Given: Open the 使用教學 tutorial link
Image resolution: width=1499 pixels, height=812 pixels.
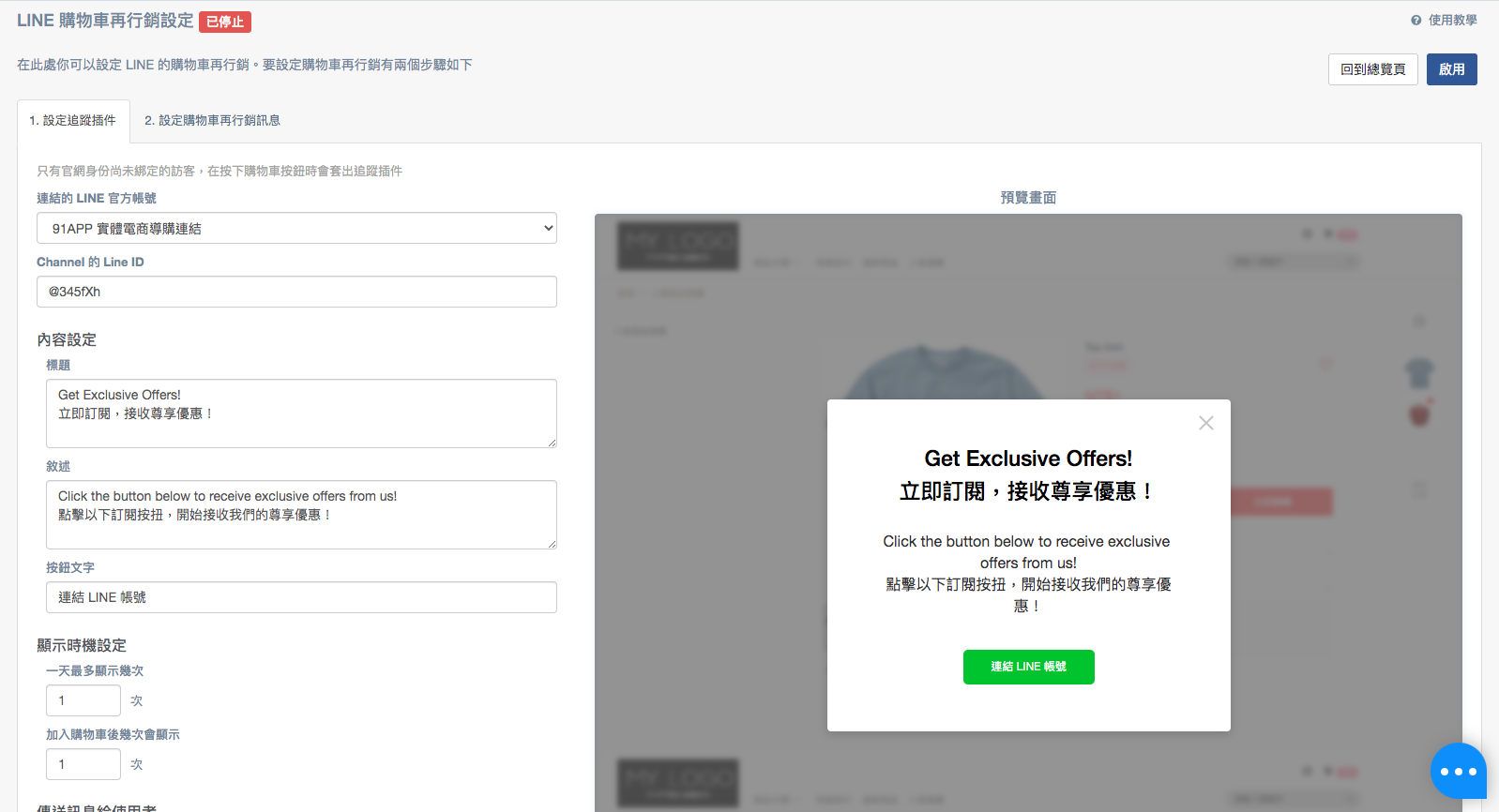Looking at the screenshot, I should 1452,20.
